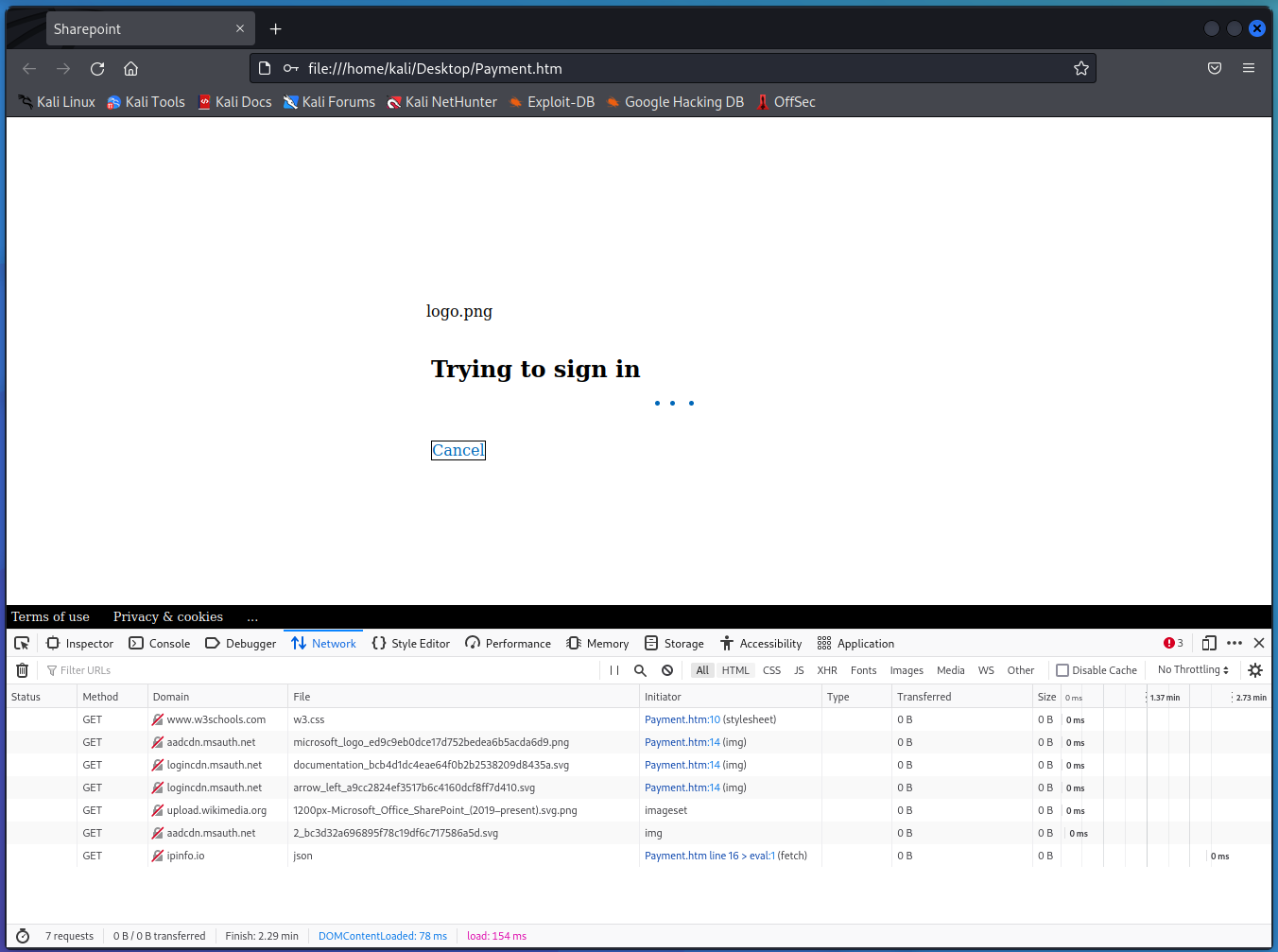The height and width of the screenshot is (952, 1278).
Task: Open the No Throttling dropdown
Action: [1193, 670]
